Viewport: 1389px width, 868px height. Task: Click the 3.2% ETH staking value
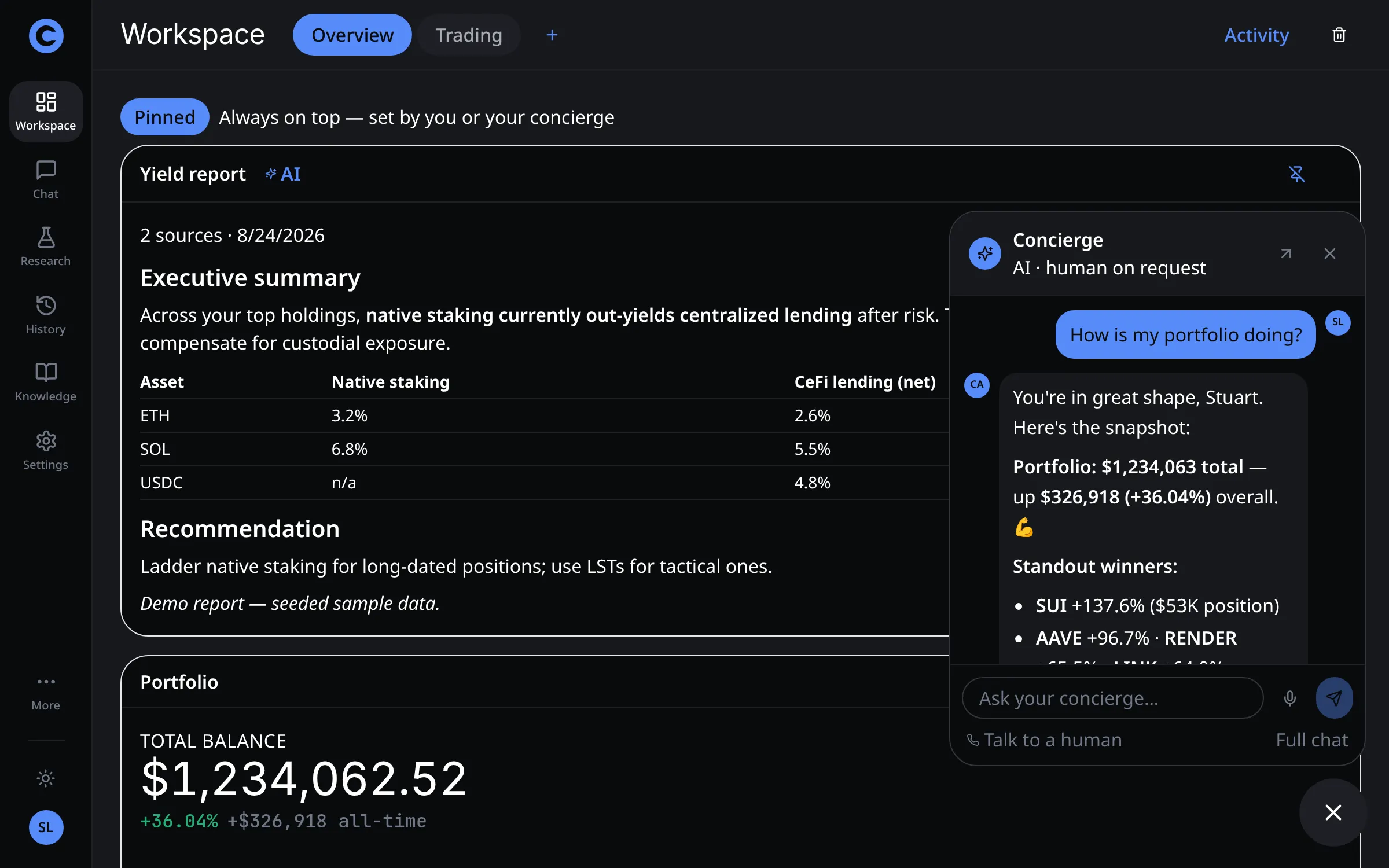pos(350,415)
